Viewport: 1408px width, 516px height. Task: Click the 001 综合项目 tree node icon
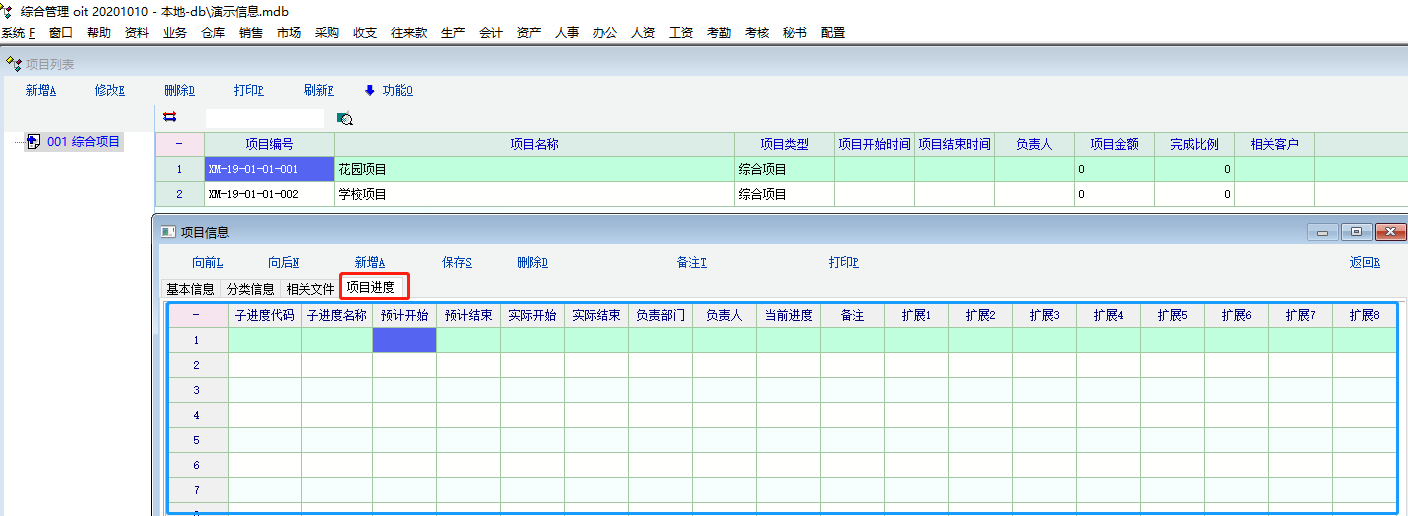[x=33, y=142]
